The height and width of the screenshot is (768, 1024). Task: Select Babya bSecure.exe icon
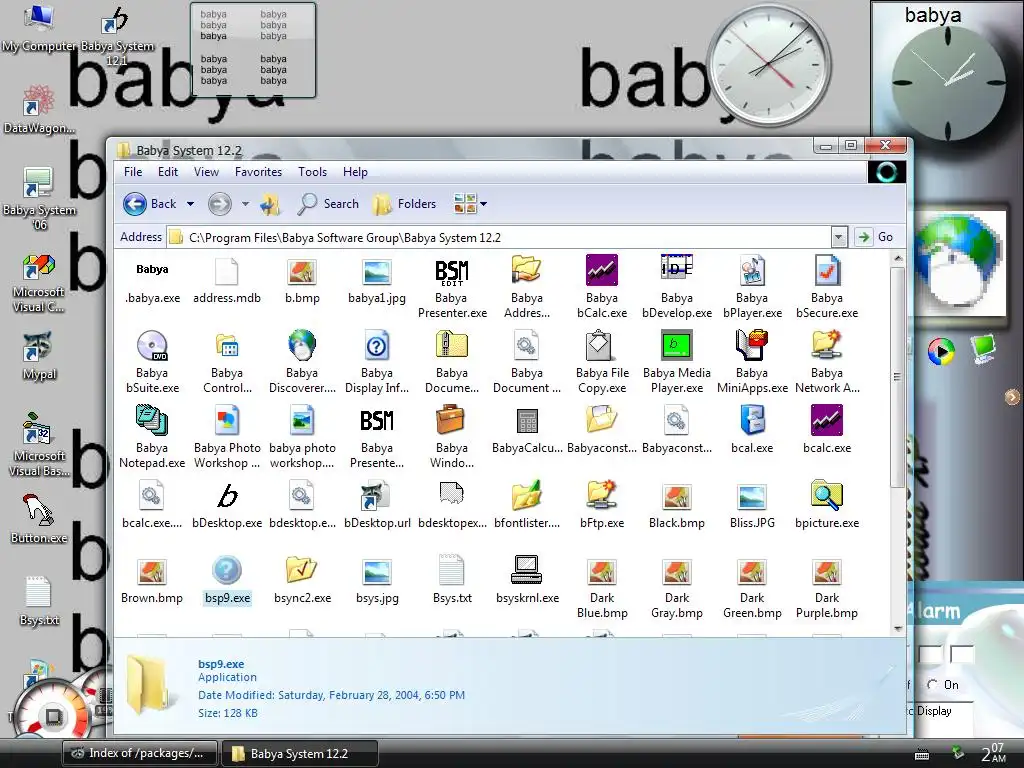[x=827, y=270]
